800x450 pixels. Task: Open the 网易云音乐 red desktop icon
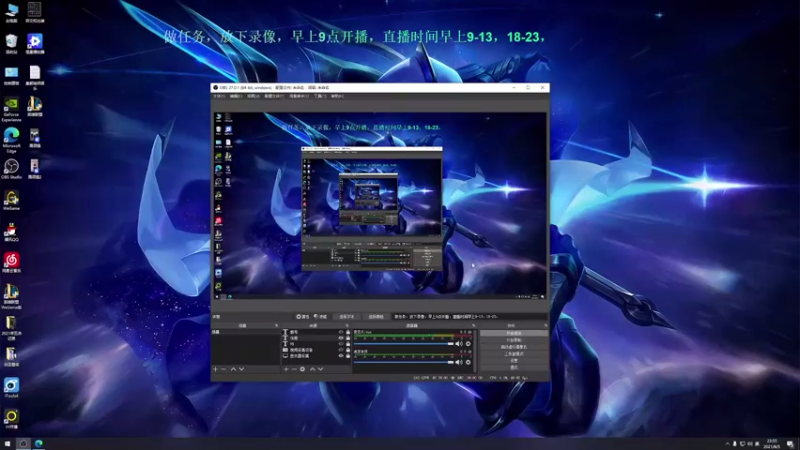[x=11, y=263]
